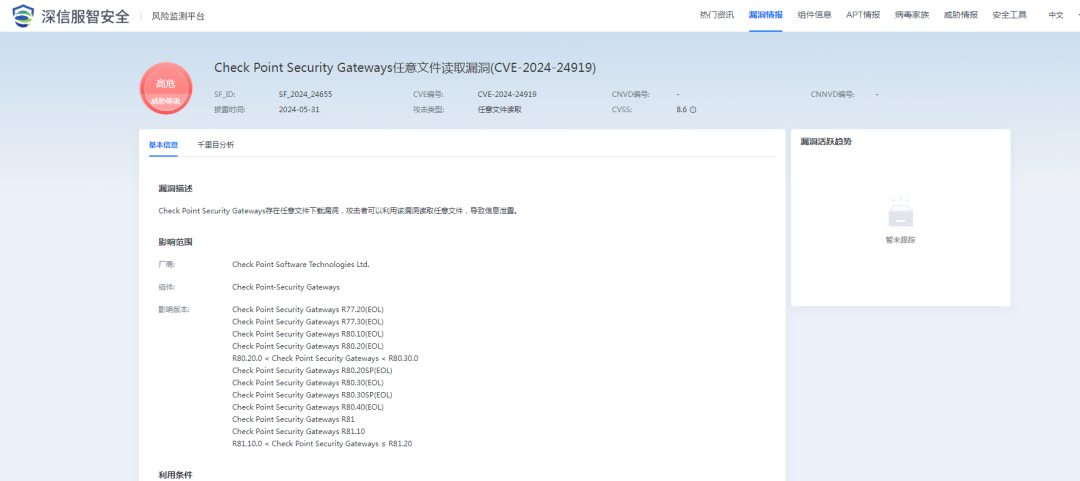
Task: Click the version row R80.30SP(EOL)
Action: coord(312,395)
